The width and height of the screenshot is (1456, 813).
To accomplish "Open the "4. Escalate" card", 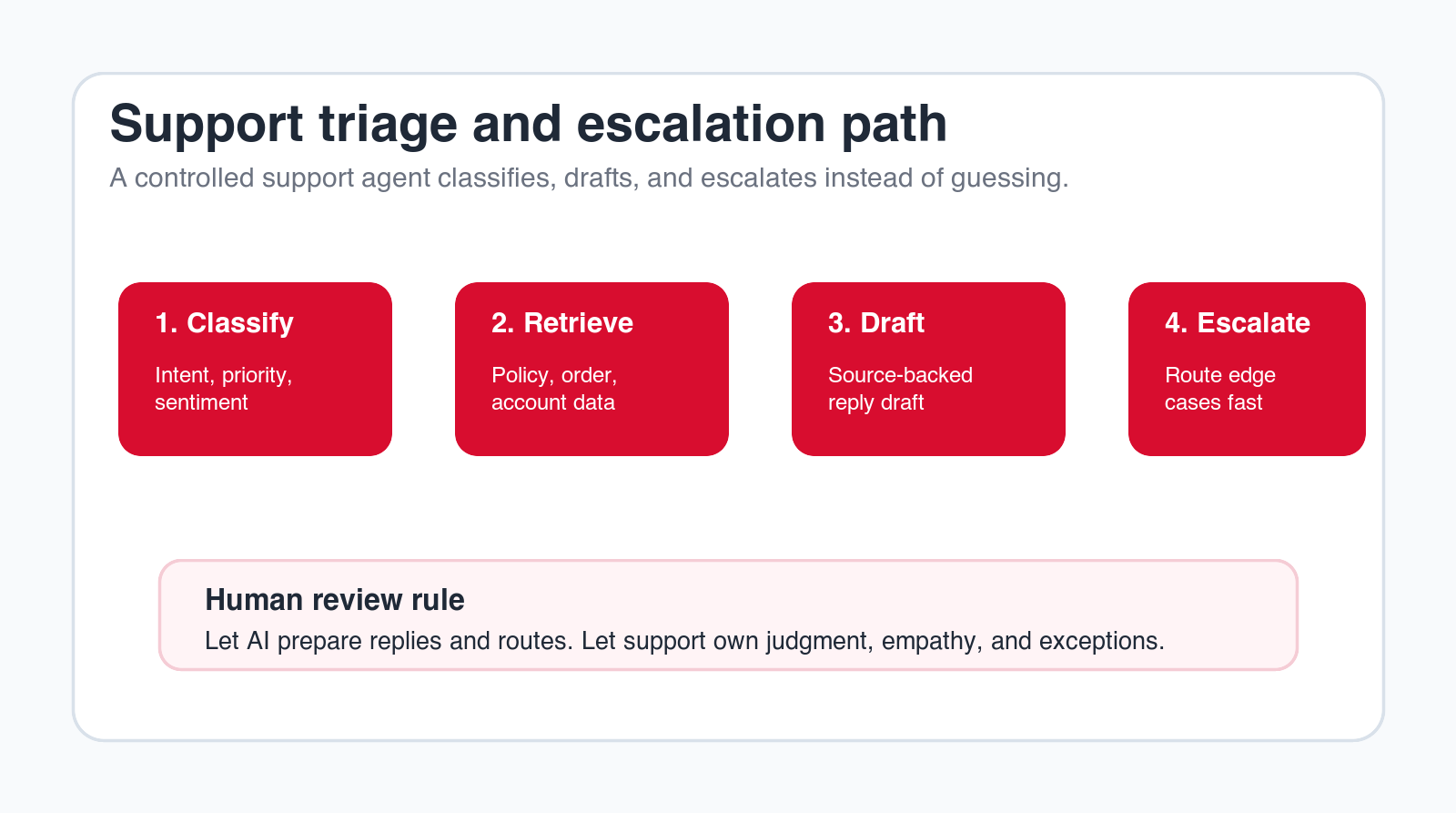I will click(1247, 369).
